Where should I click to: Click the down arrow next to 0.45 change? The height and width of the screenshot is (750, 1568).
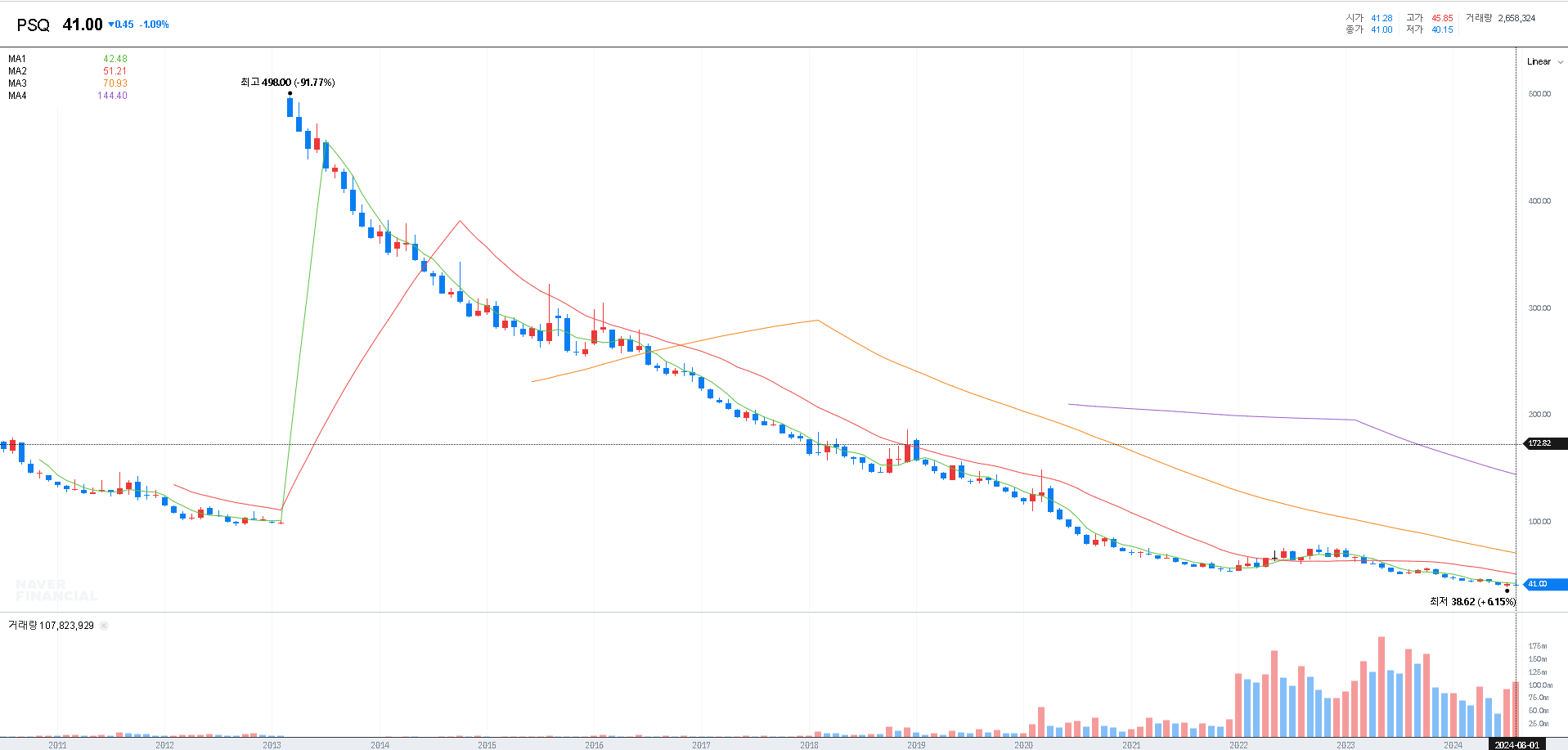[111, 25]
